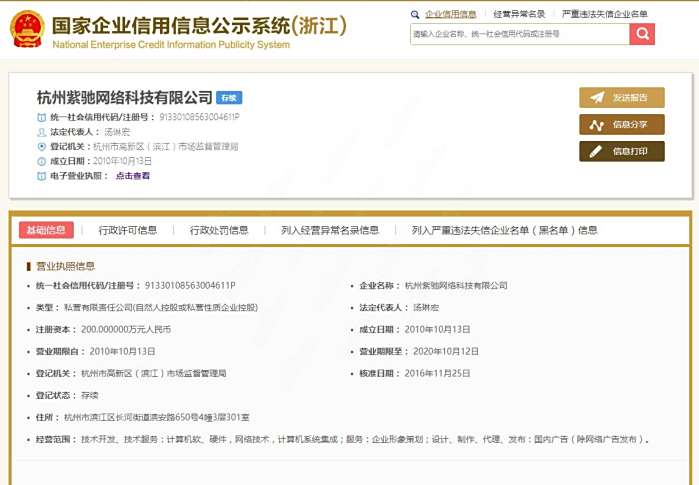Click the 登记状态 存续 value
The image size is (699, 485).
[90, 395]
